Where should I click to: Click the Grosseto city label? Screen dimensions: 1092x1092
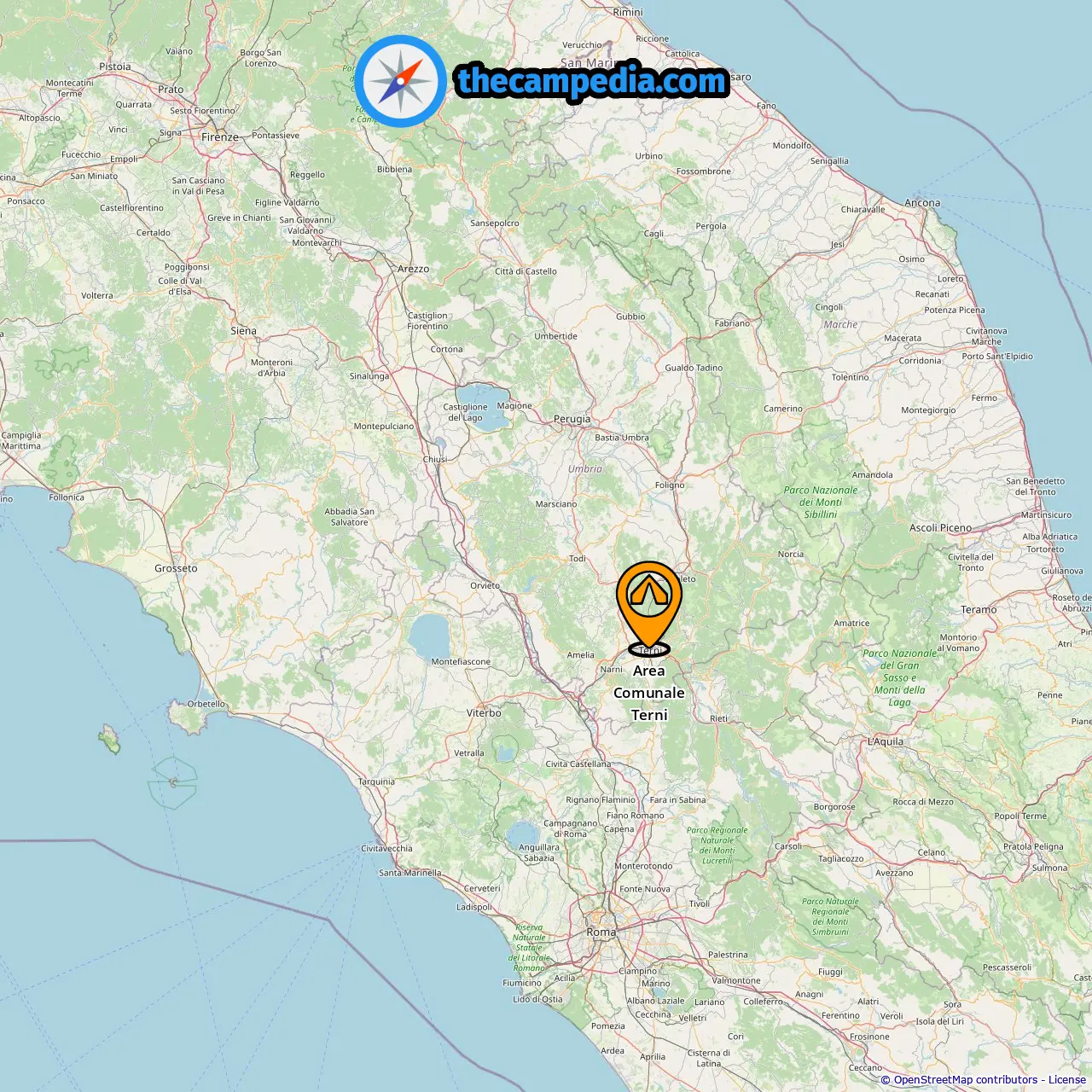coord(176,568)
